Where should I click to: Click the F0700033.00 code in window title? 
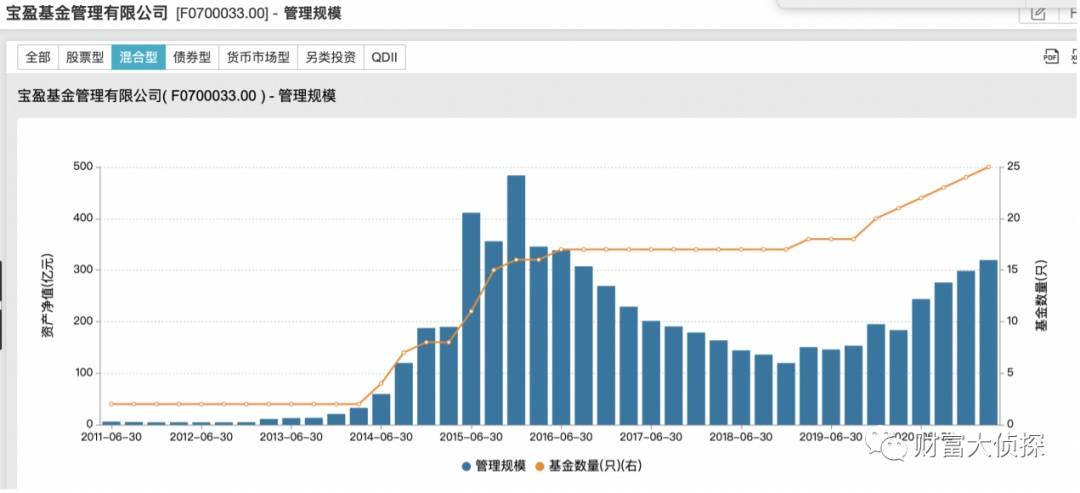tap(222, 13)
